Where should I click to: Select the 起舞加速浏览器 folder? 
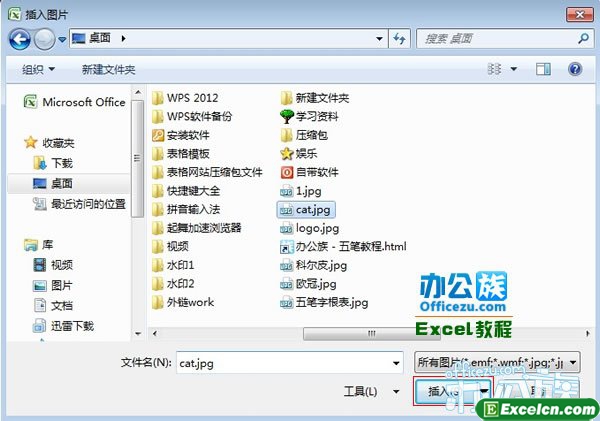pos(197,228)
